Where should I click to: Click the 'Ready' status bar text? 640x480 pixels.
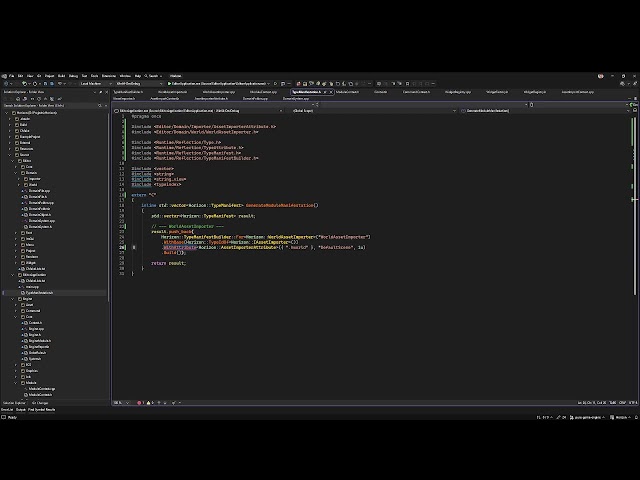coord(12,417)
